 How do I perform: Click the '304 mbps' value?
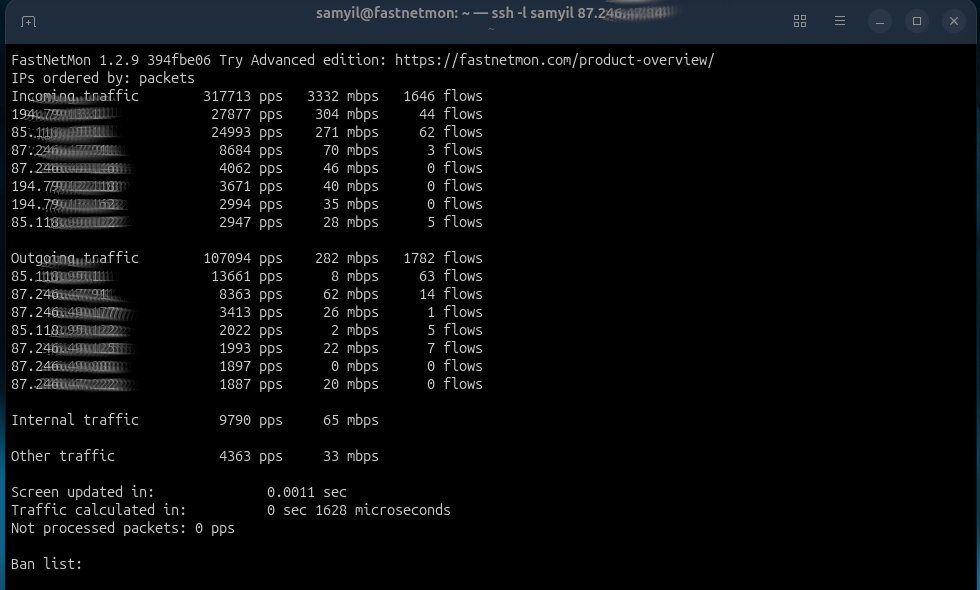[x=347, y=114]
